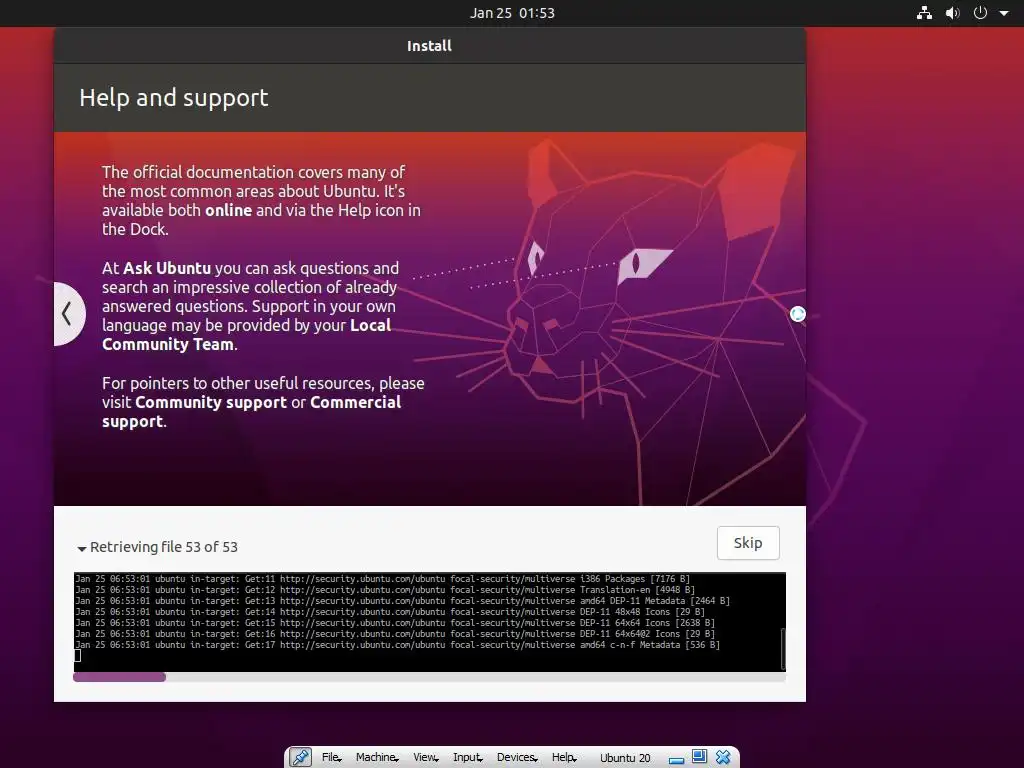Click the Help and support heading

pos(174,98)
